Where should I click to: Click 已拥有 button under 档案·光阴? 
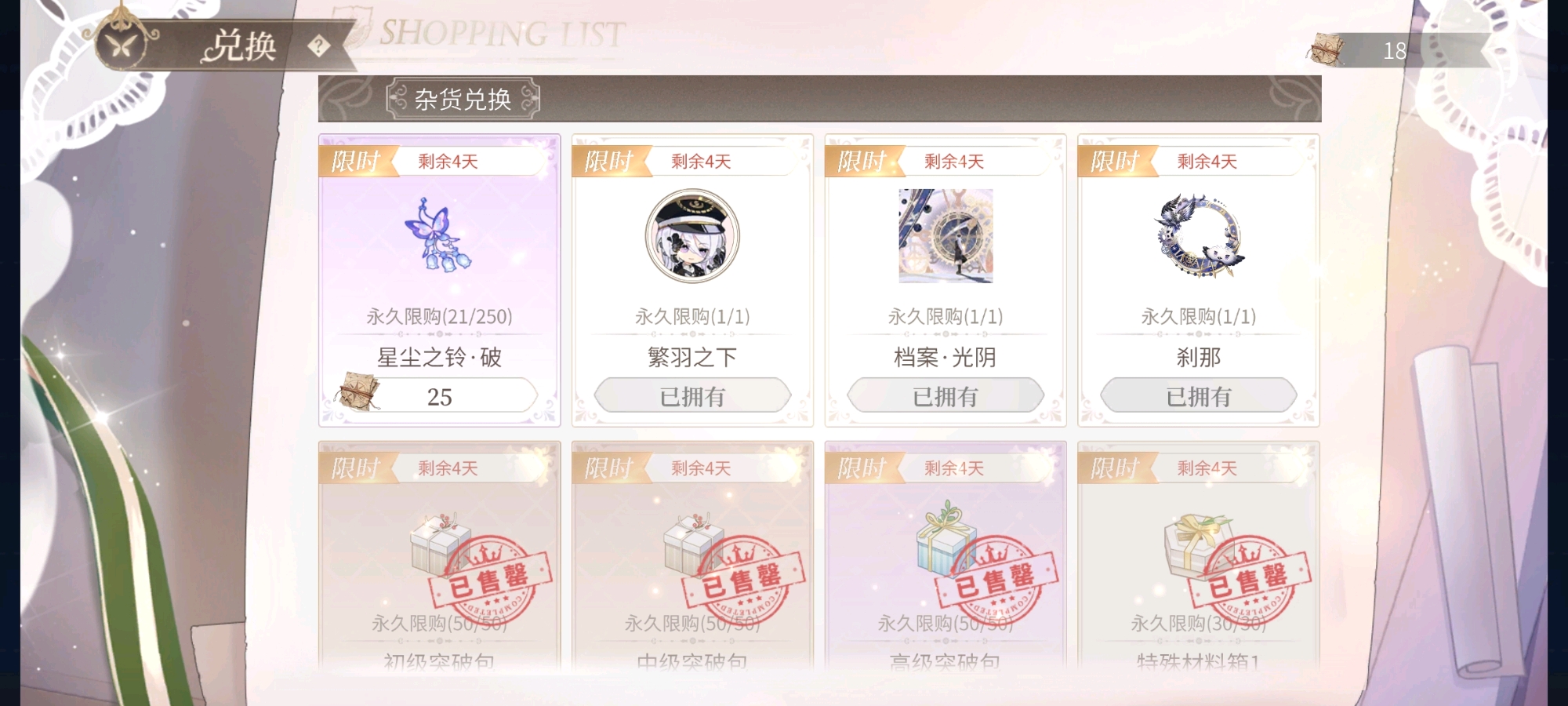tap(946, 395)
